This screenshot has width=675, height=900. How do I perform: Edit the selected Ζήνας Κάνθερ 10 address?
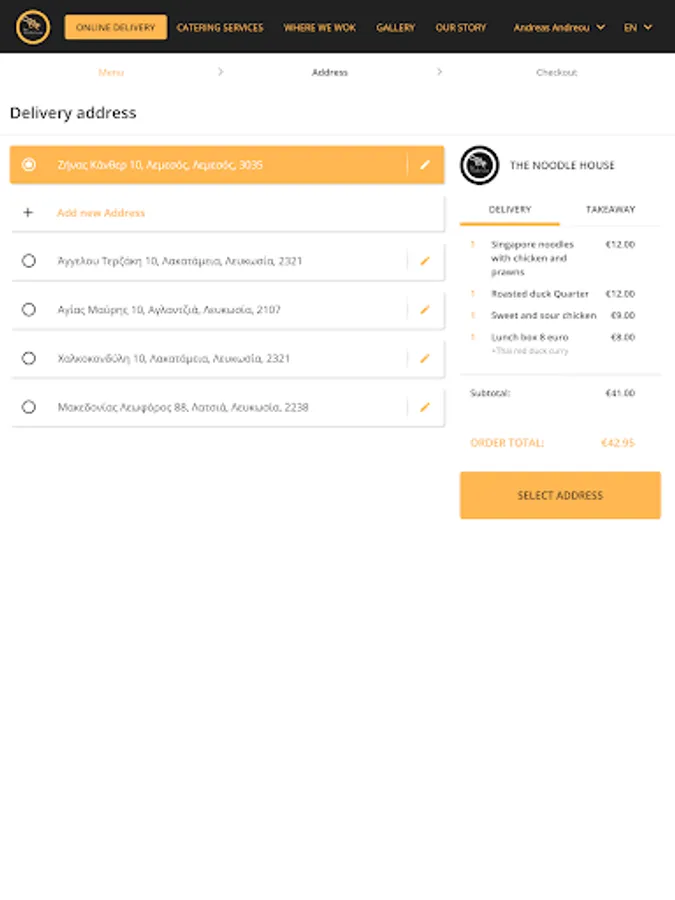tap(425, 165)
